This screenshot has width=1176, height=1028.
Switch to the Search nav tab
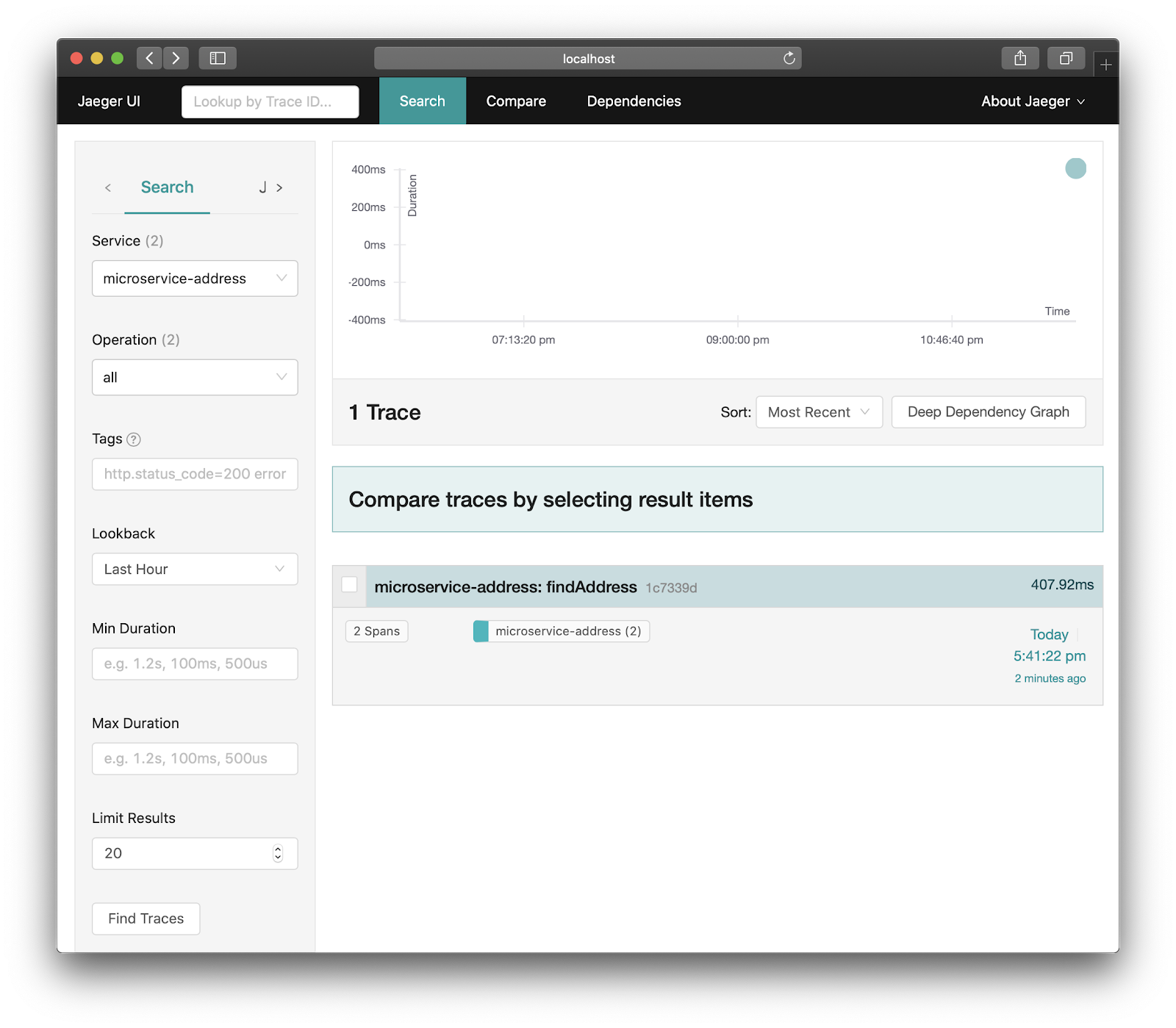(x=423, y=101)
